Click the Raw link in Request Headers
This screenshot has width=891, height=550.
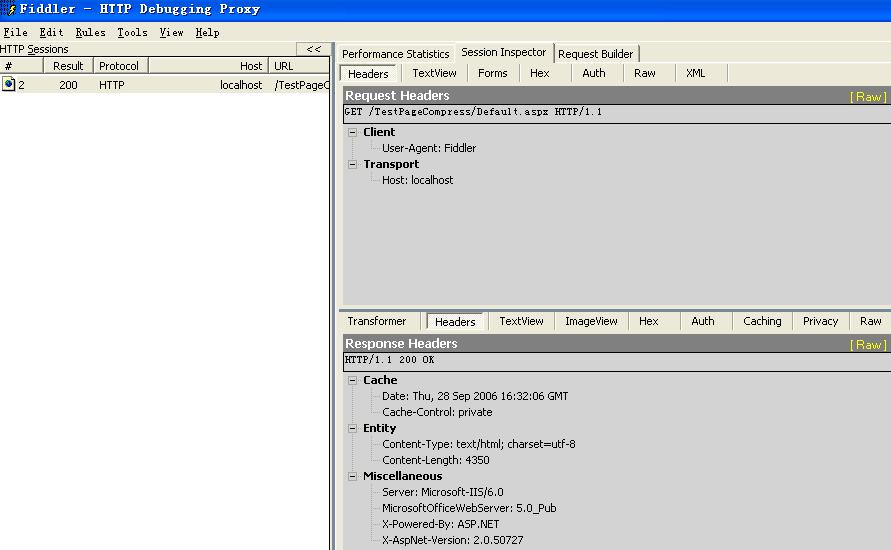(x=867, y=96)
